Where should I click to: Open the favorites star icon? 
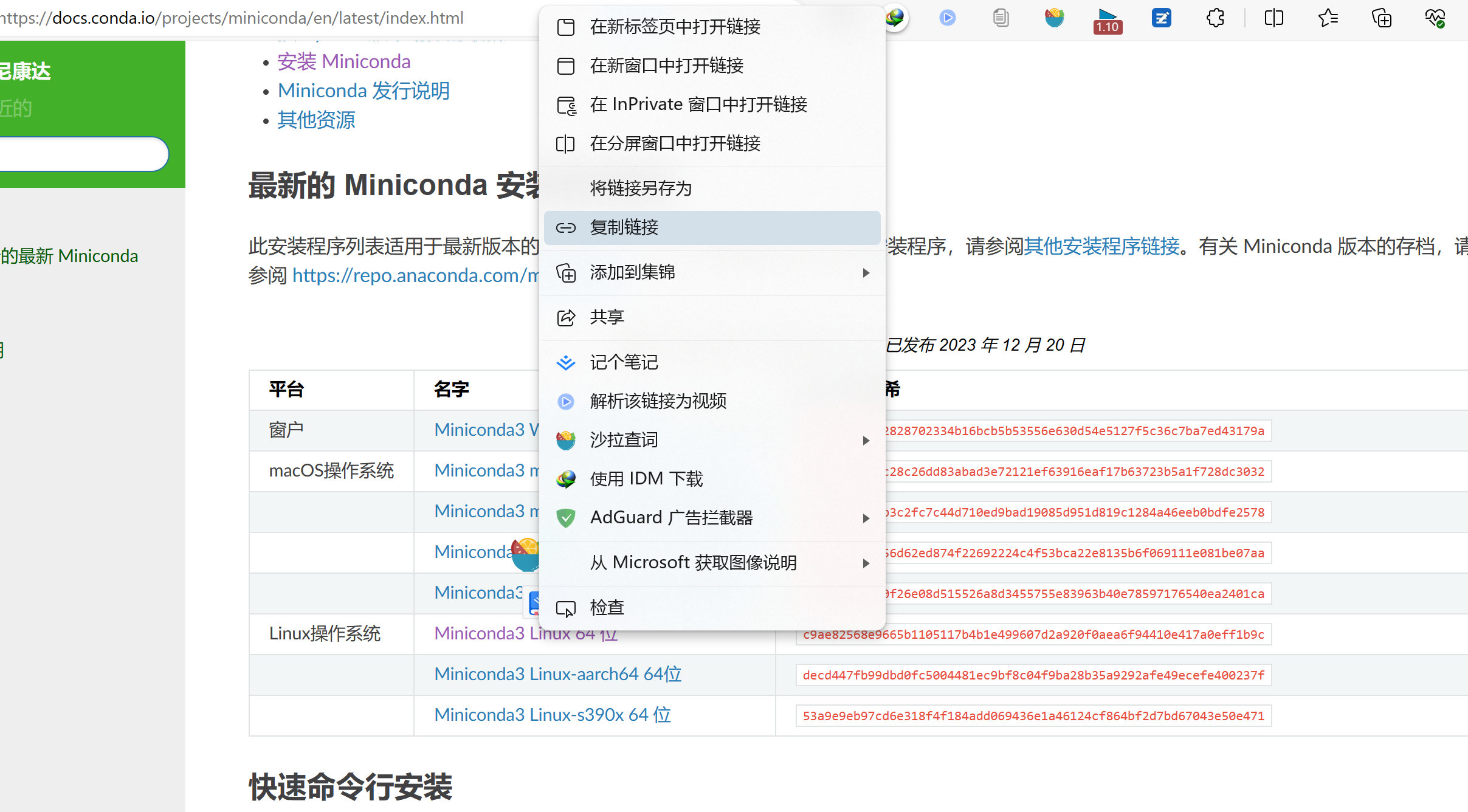(x=1328, y=18)
